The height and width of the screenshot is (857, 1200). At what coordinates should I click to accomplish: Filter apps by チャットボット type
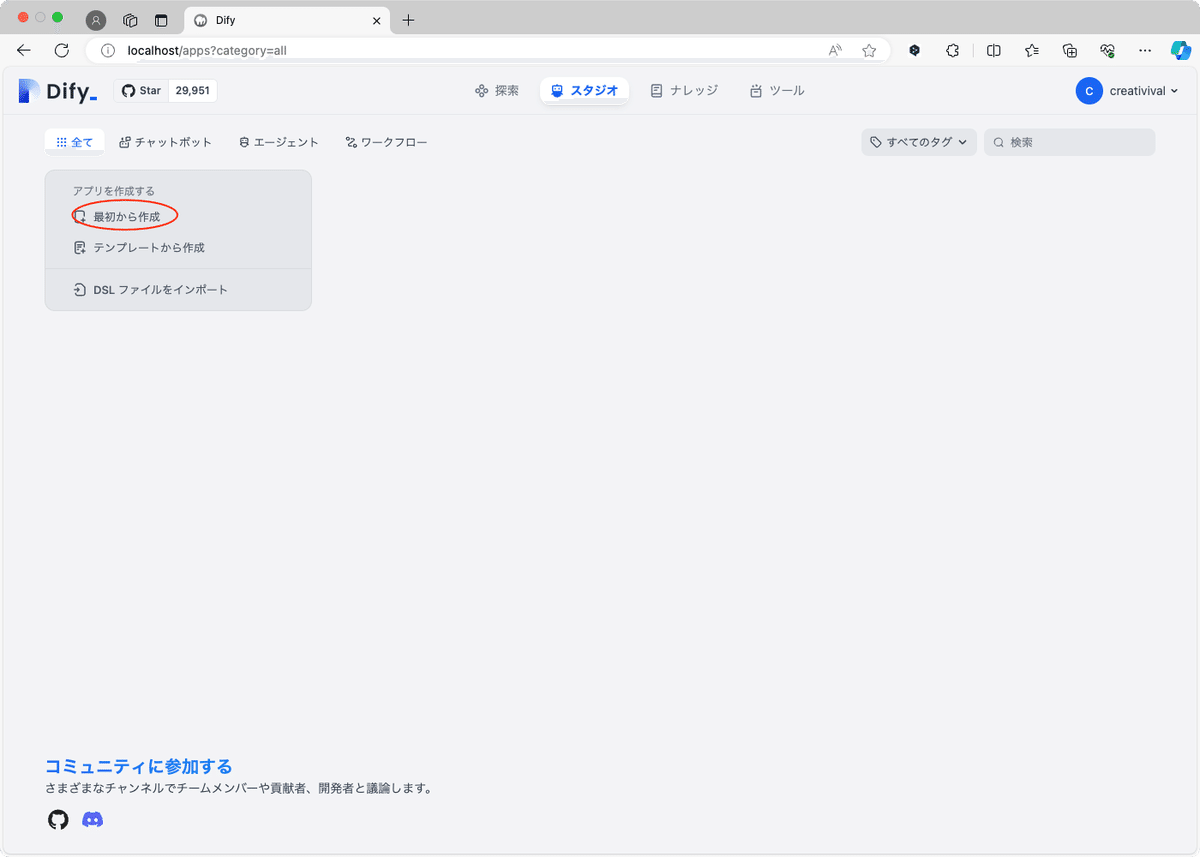tap(165, 141)
